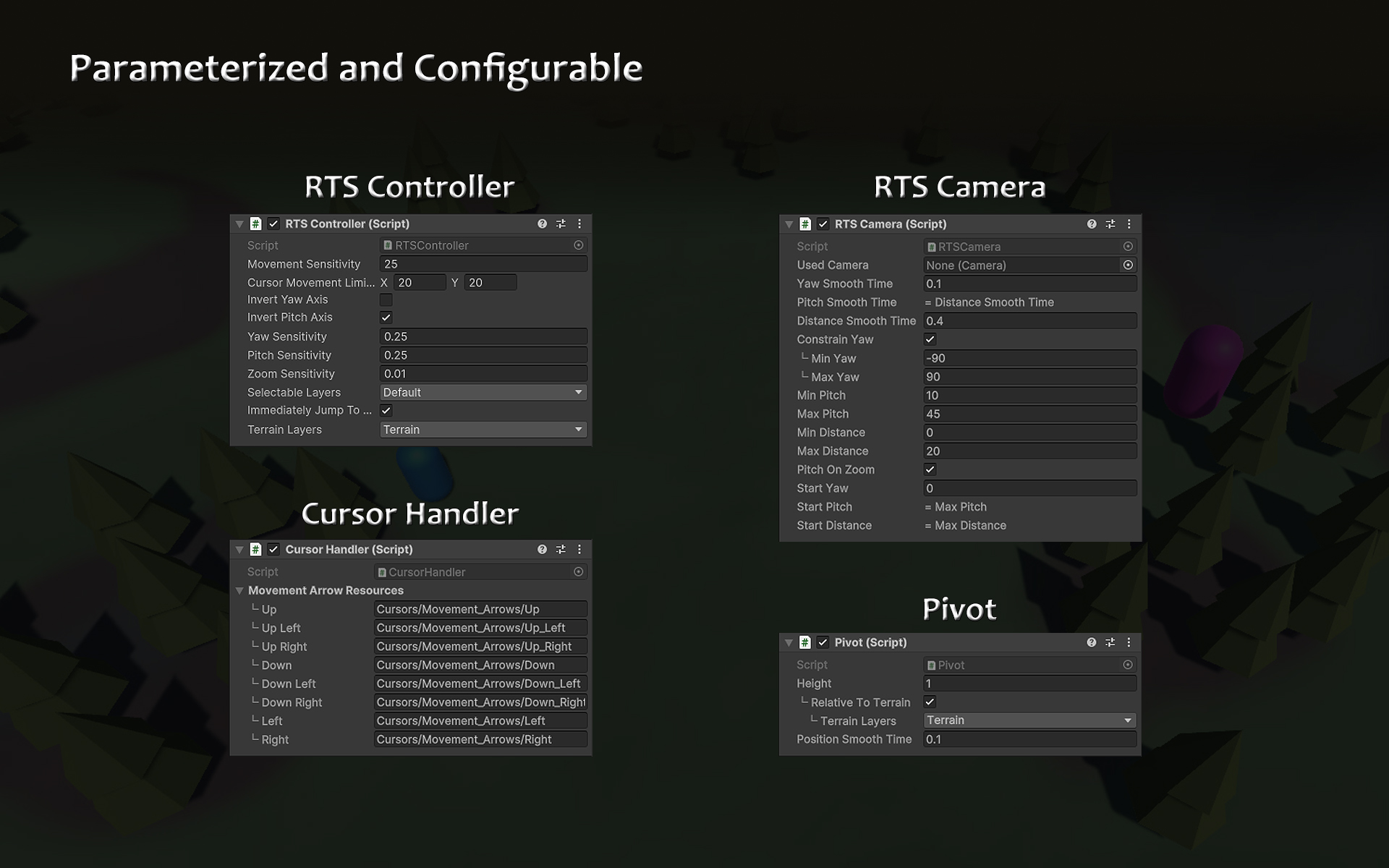Enable the Invert Yaw Axis checkbox
The width and height of the screenshot is (1389, 868).
[386, 299]
